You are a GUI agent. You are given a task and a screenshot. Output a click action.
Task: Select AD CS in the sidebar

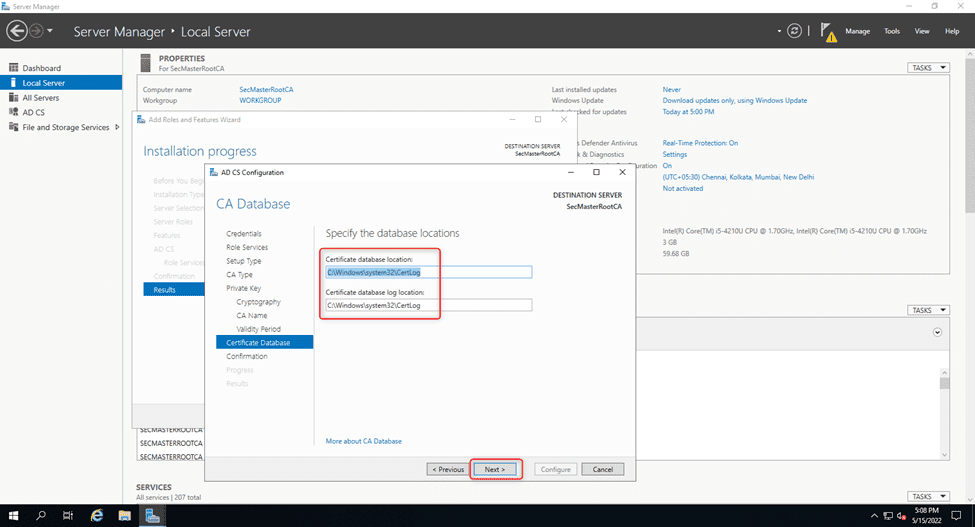[34, 112]
